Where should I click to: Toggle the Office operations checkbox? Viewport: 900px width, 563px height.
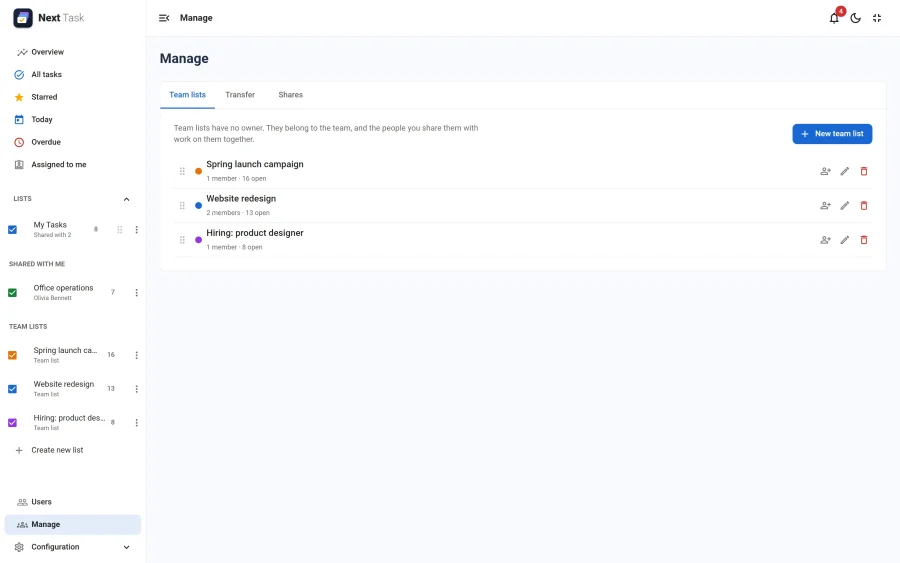13,293
